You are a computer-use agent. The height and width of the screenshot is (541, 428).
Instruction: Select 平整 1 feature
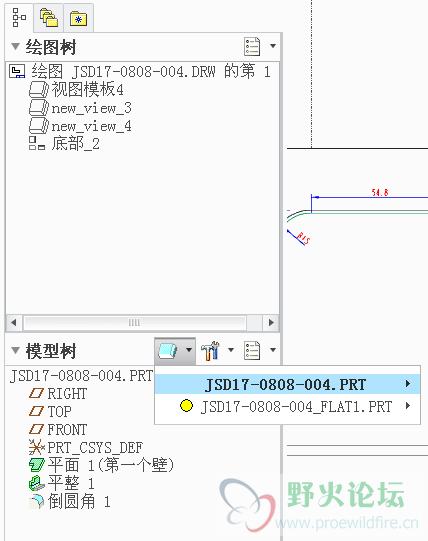point(71,483)
